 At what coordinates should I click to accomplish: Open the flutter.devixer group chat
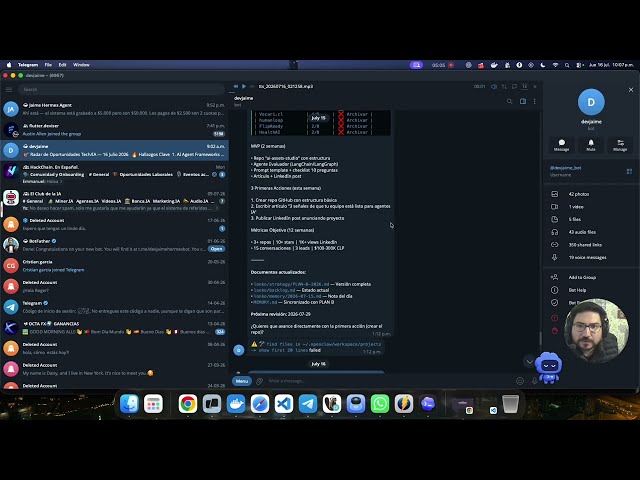(x=114, y=130)
